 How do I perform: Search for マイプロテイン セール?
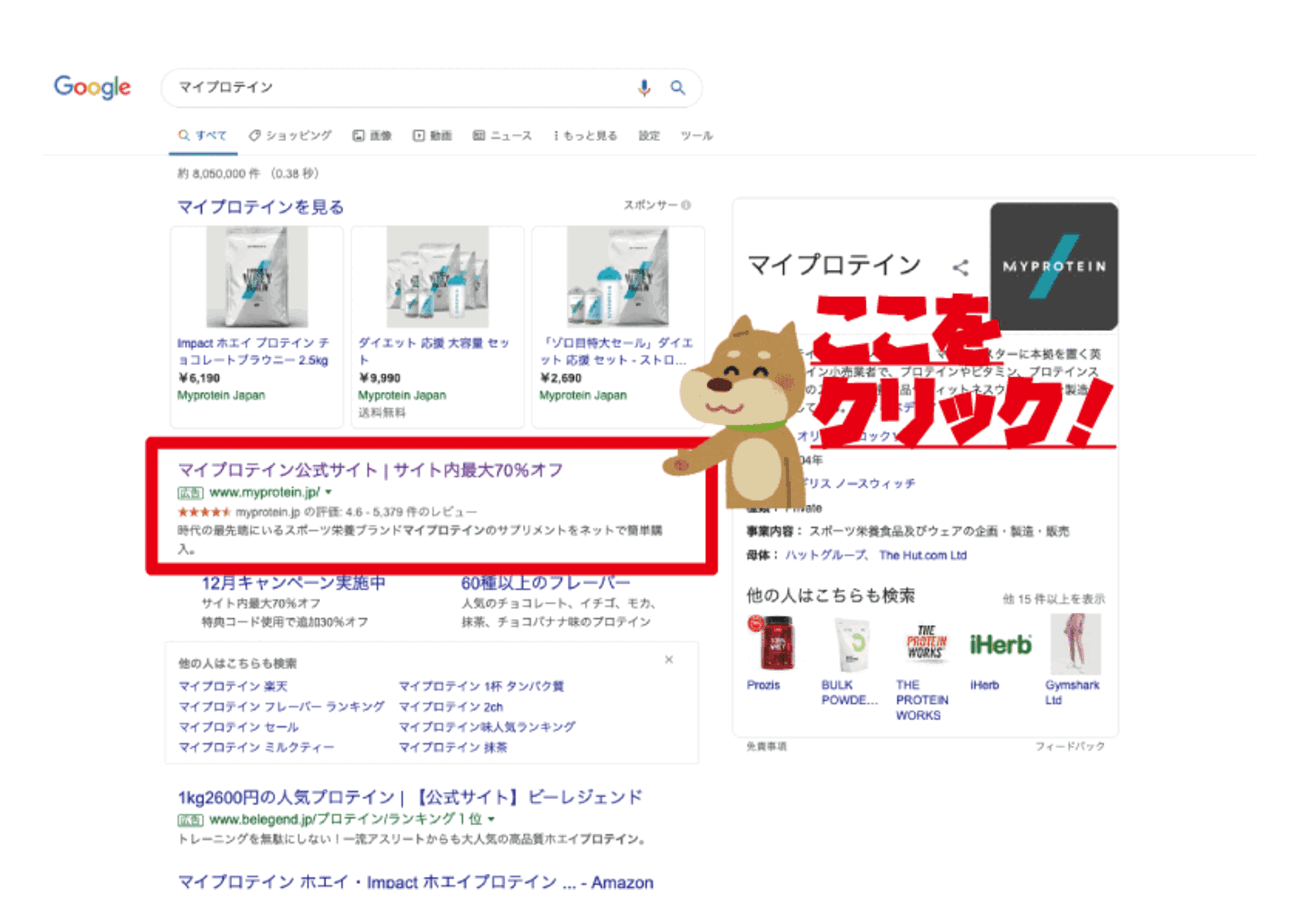[x=238, y=727]
